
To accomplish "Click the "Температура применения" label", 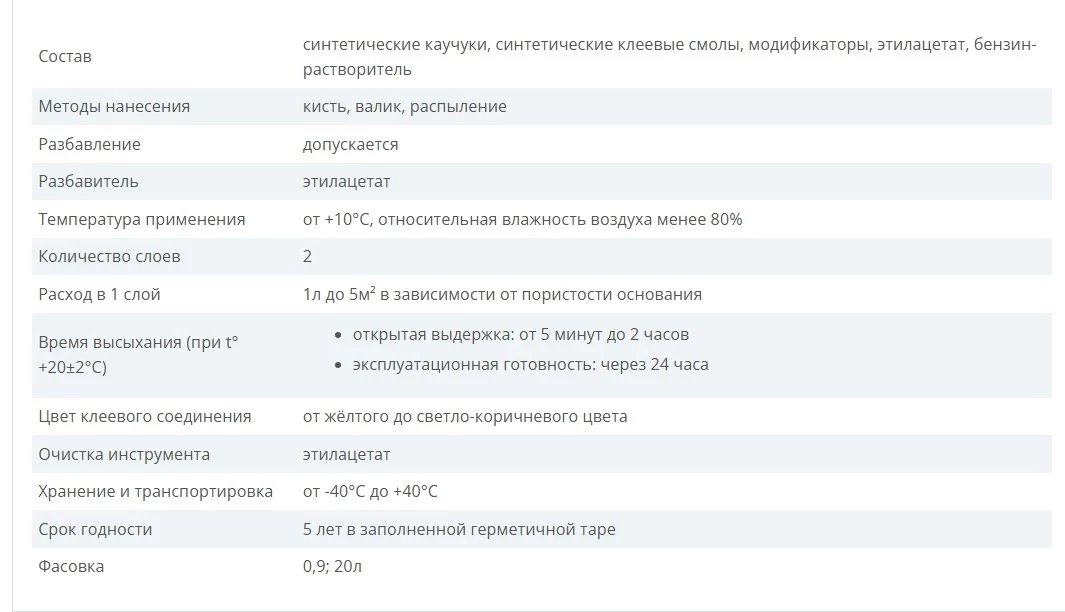I will coord(141,219).
